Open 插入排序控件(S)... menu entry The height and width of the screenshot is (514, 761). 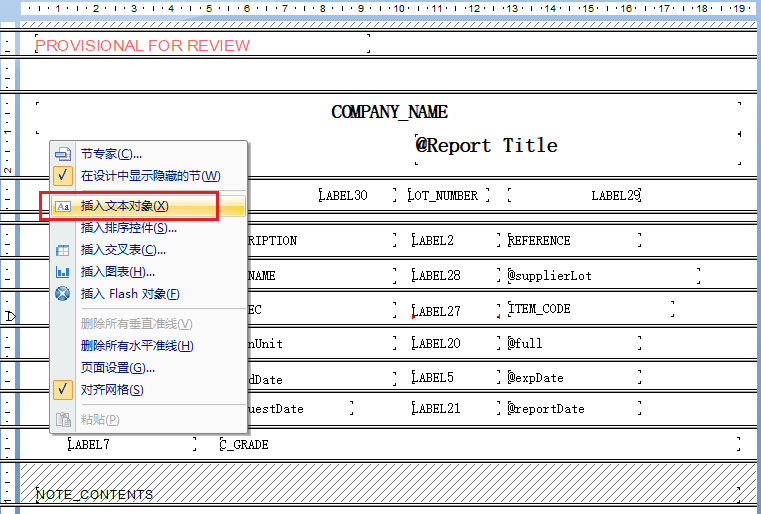tap(128, 228)
